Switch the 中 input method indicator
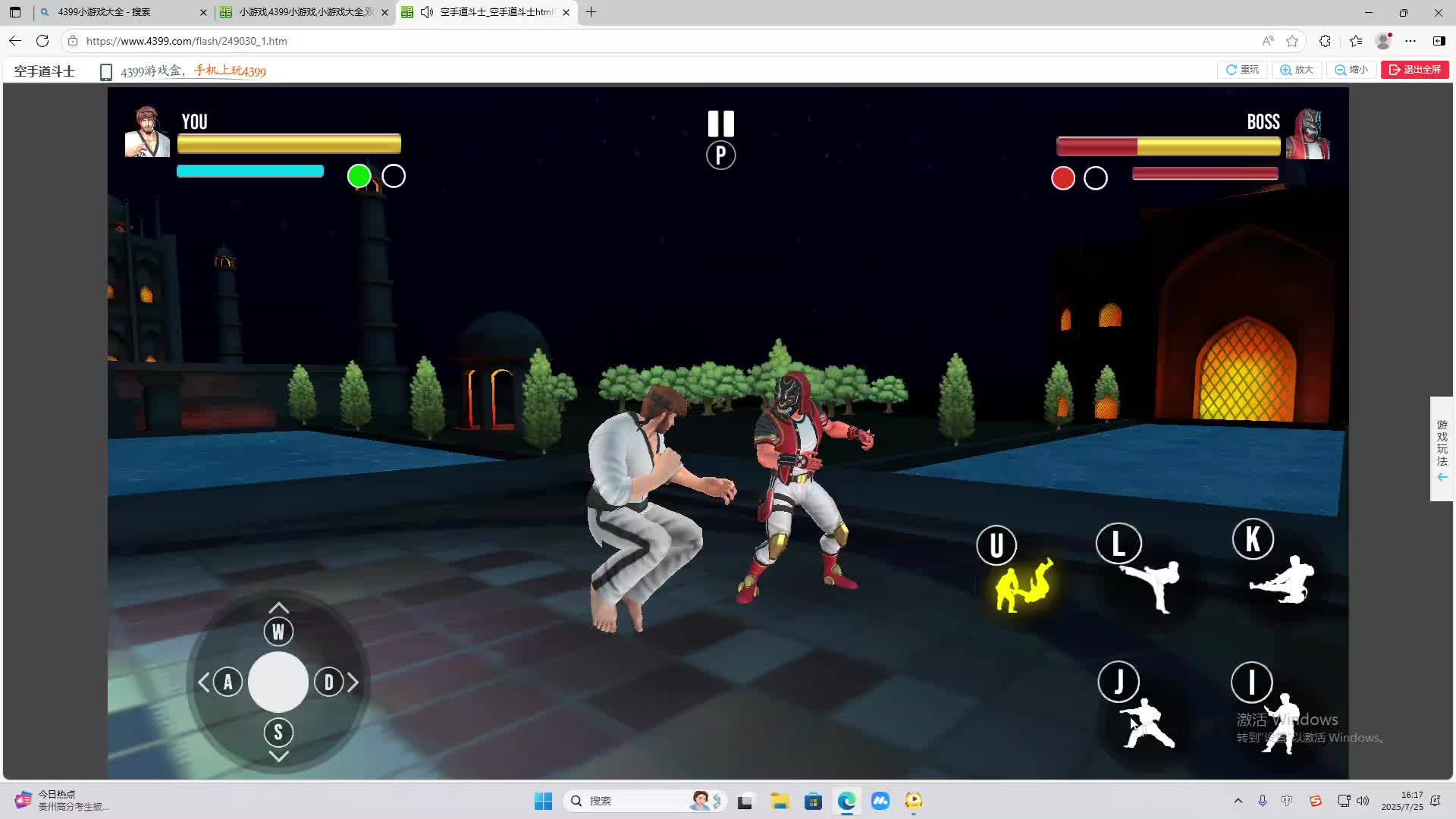 1287,801
